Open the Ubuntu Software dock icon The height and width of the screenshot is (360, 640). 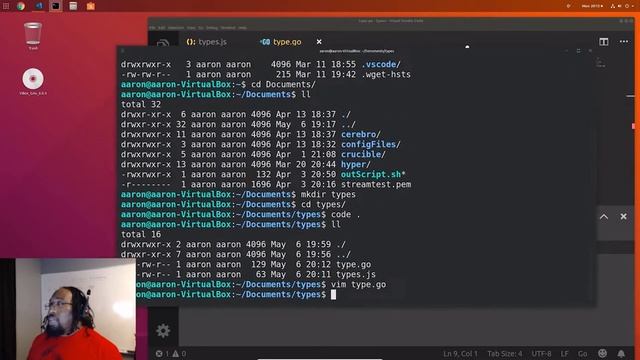tap(91, 6)
